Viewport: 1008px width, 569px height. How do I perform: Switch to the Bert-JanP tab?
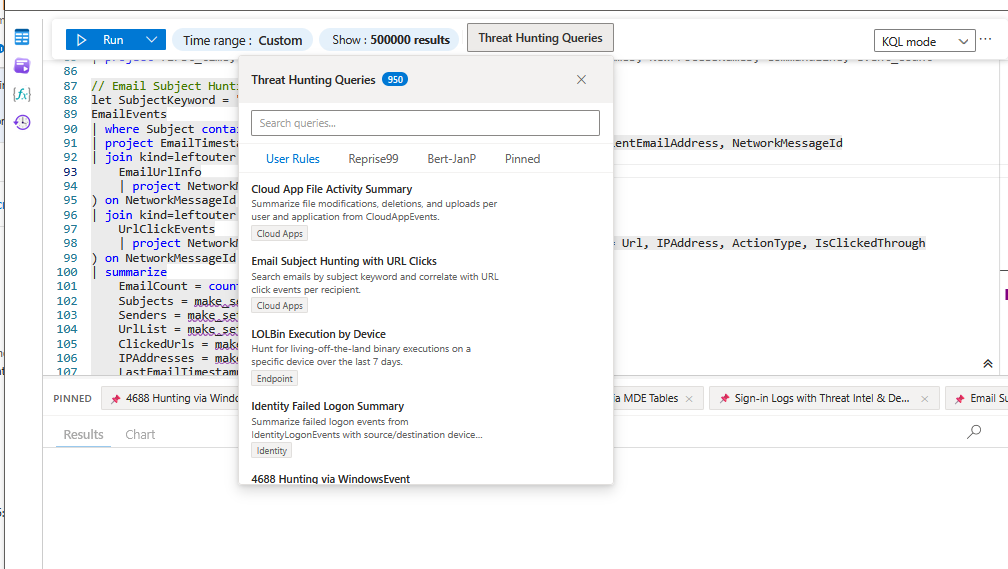(451, 159)
